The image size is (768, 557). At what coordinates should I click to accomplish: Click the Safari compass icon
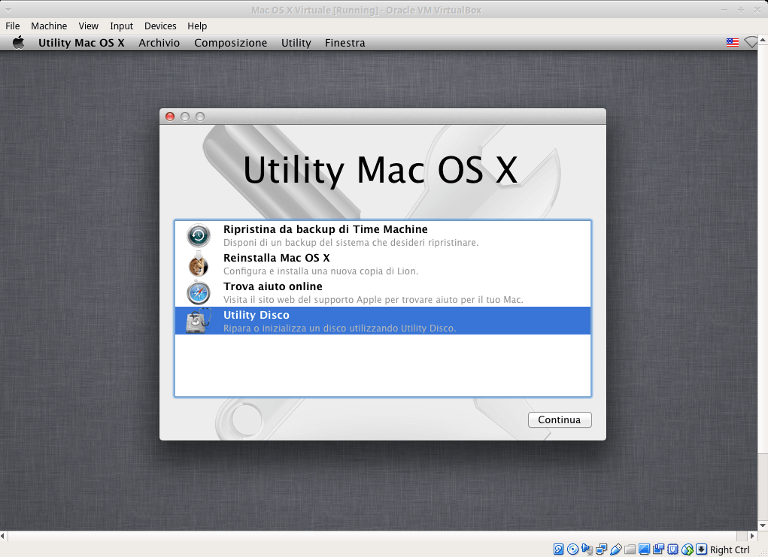coord(198,292)
